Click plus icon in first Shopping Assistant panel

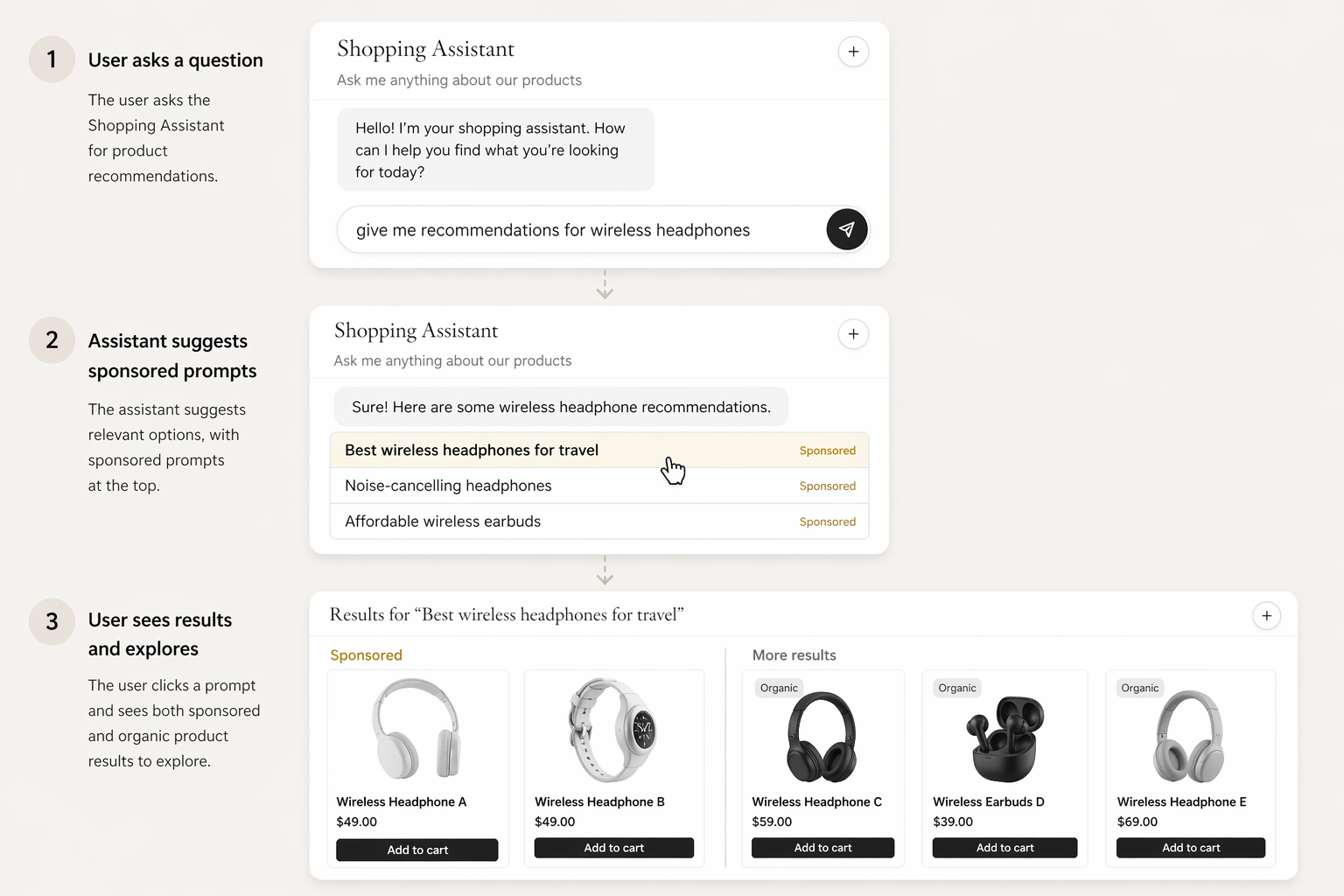[x=853, y=52]
